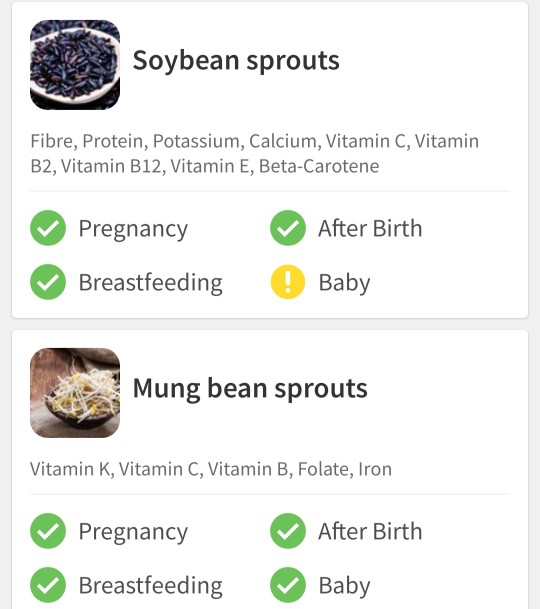Select Pregnancy label under Soybean sprouts
The image size is (540, 609).
pos(133,229)
